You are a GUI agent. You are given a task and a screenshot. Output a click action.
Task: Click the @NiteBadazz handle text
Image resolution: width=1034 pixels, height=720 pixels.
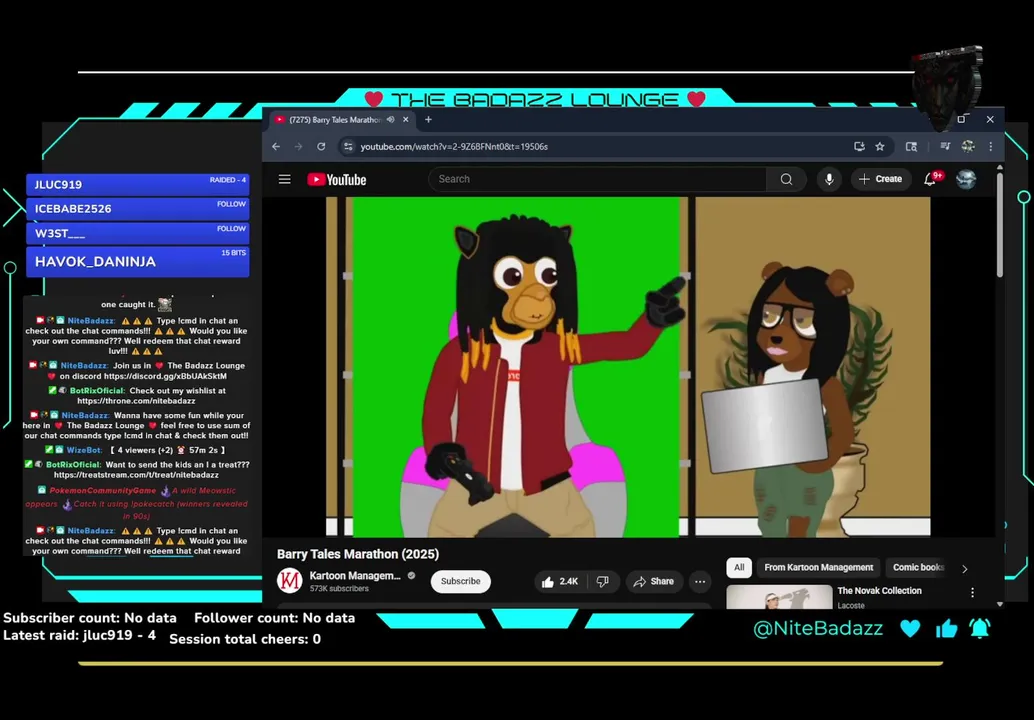pyautogui.click(x=818, y=628)
